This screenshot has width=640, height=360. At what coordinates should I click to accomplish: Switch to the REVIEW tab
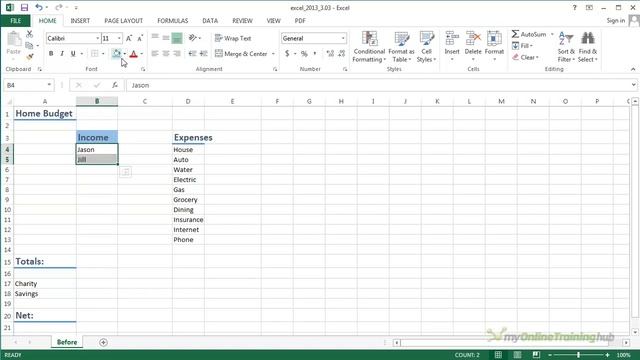tap(242, 20)
